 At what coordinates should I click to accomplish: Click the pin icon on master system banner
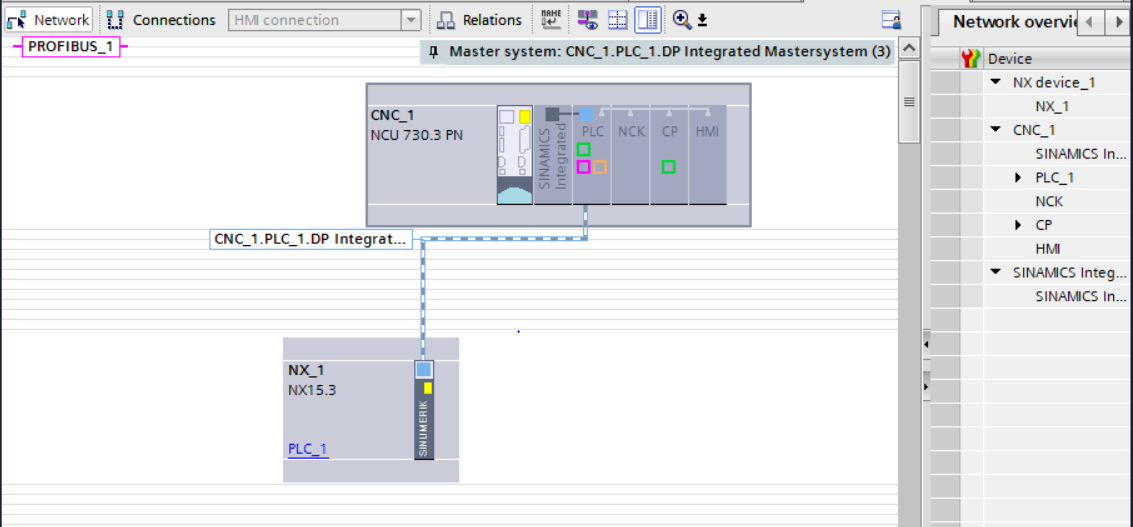[x=434, y=52]
